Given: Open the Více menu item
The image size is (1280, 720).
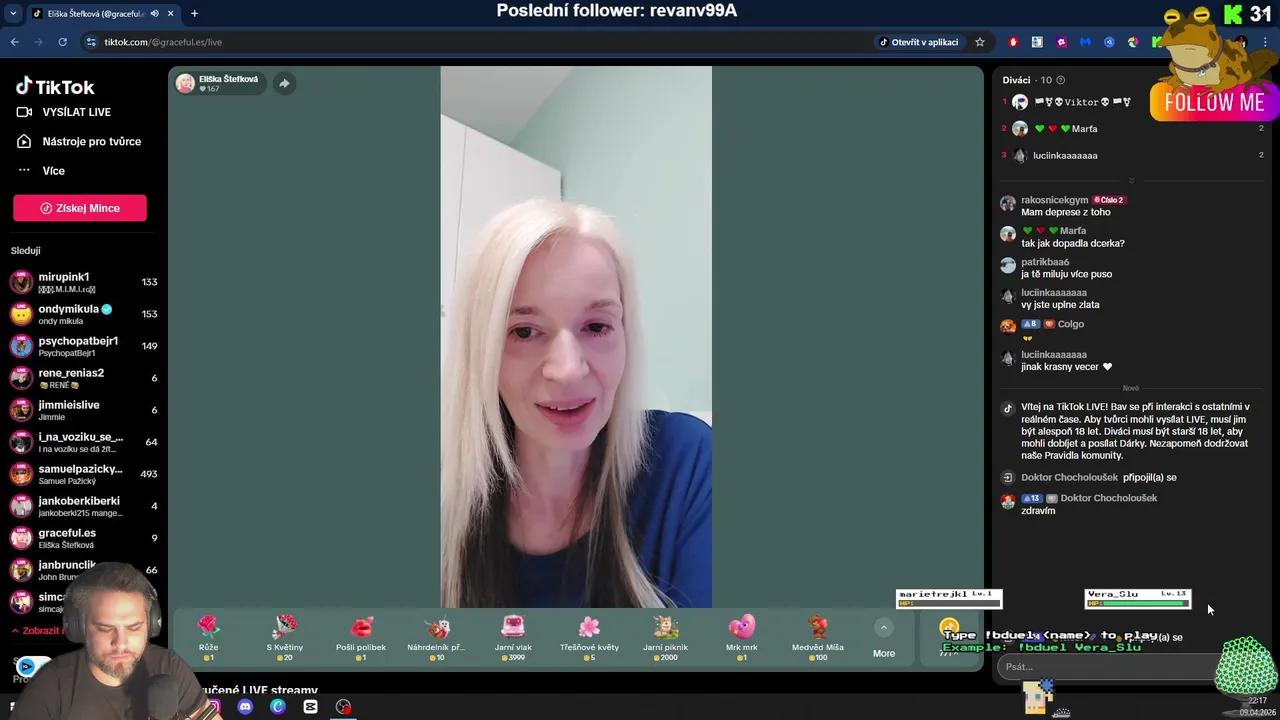Looking at the screenshot, I should tap(42, 171).
